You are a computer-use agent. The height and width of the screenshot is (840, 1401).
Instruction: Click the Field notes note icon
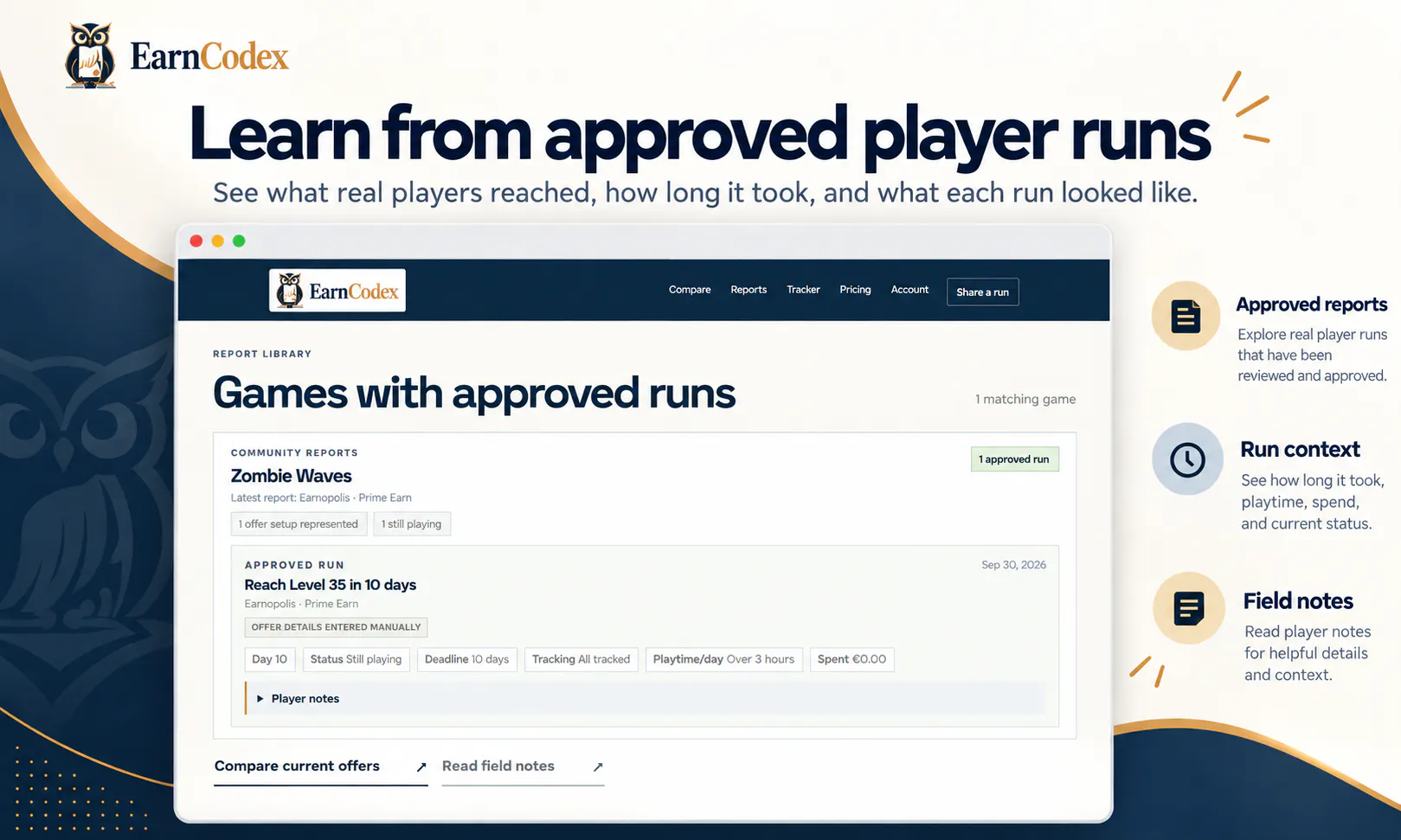(x=1189, y=608)
